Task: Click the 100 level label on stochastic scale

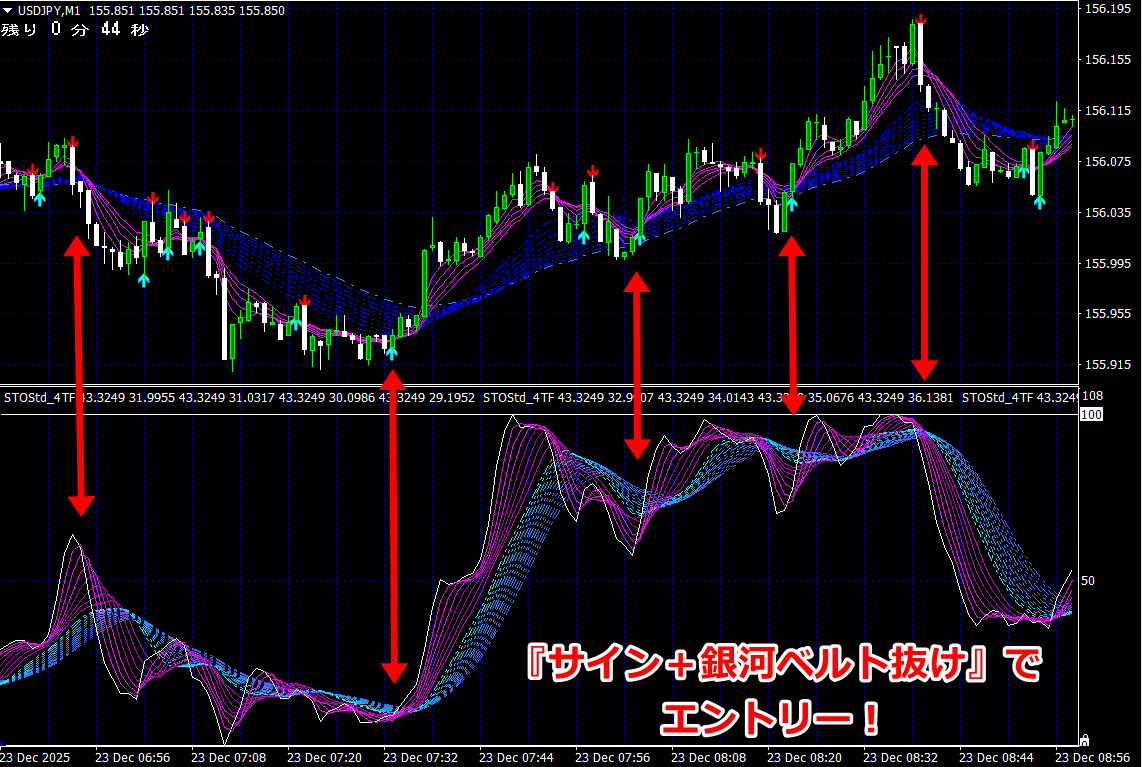Action: point(1092,414)
